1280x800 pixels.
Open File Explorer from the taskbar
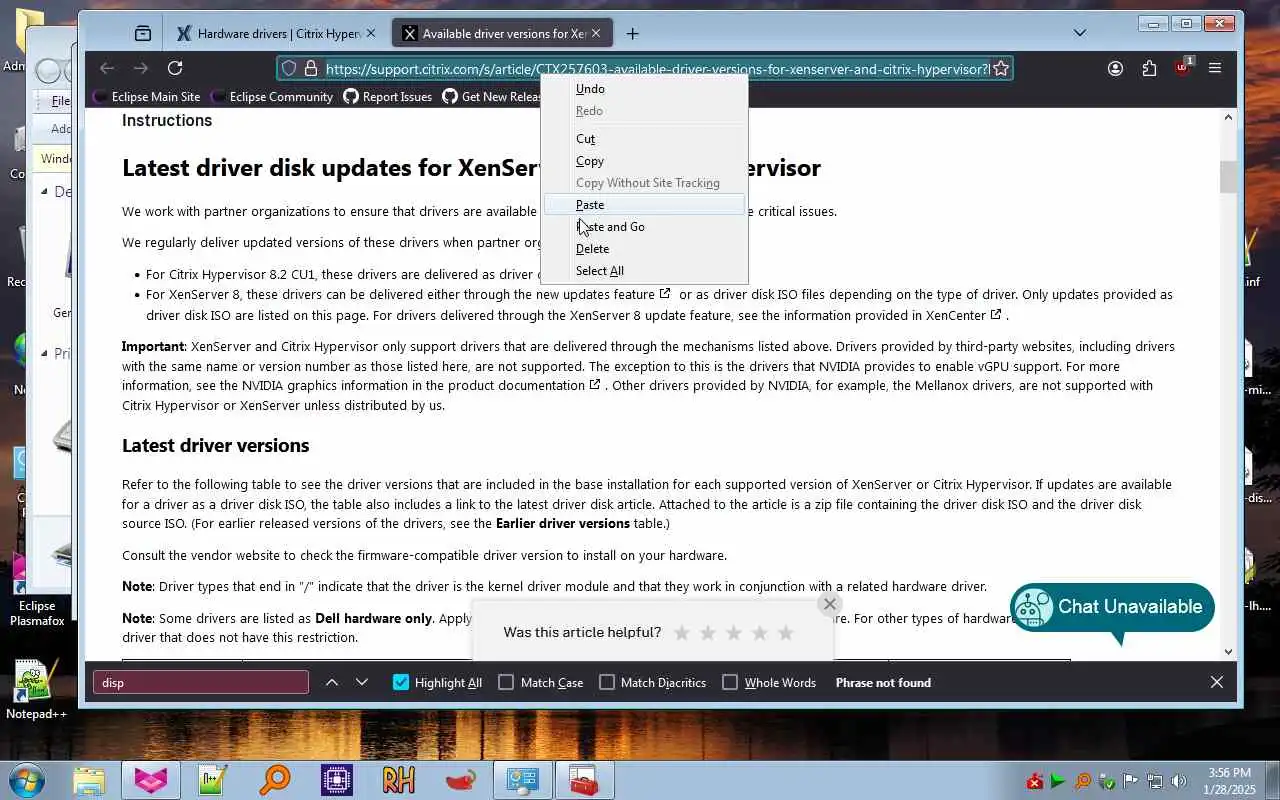pyautogui.click(x=89, y=780)
